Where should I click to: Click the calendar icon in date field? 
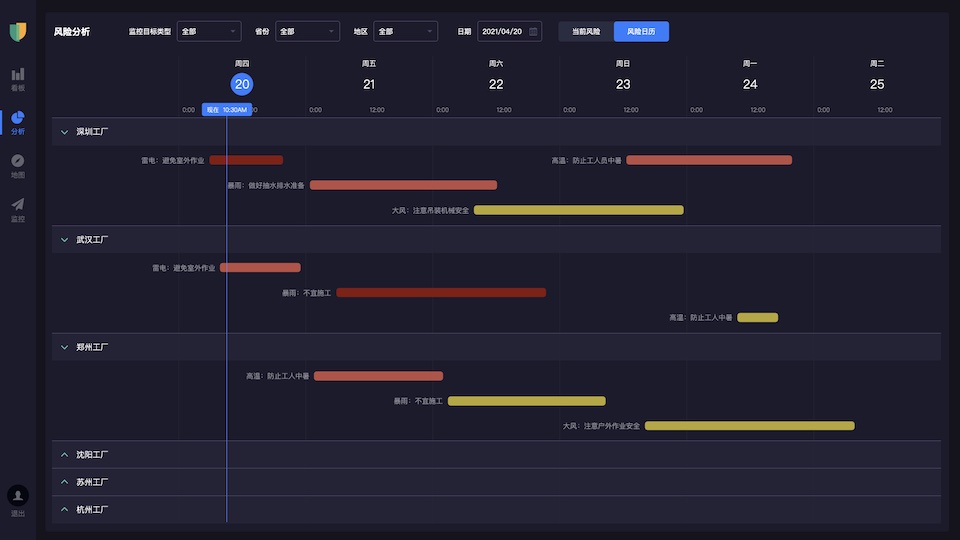pos(533,31)
